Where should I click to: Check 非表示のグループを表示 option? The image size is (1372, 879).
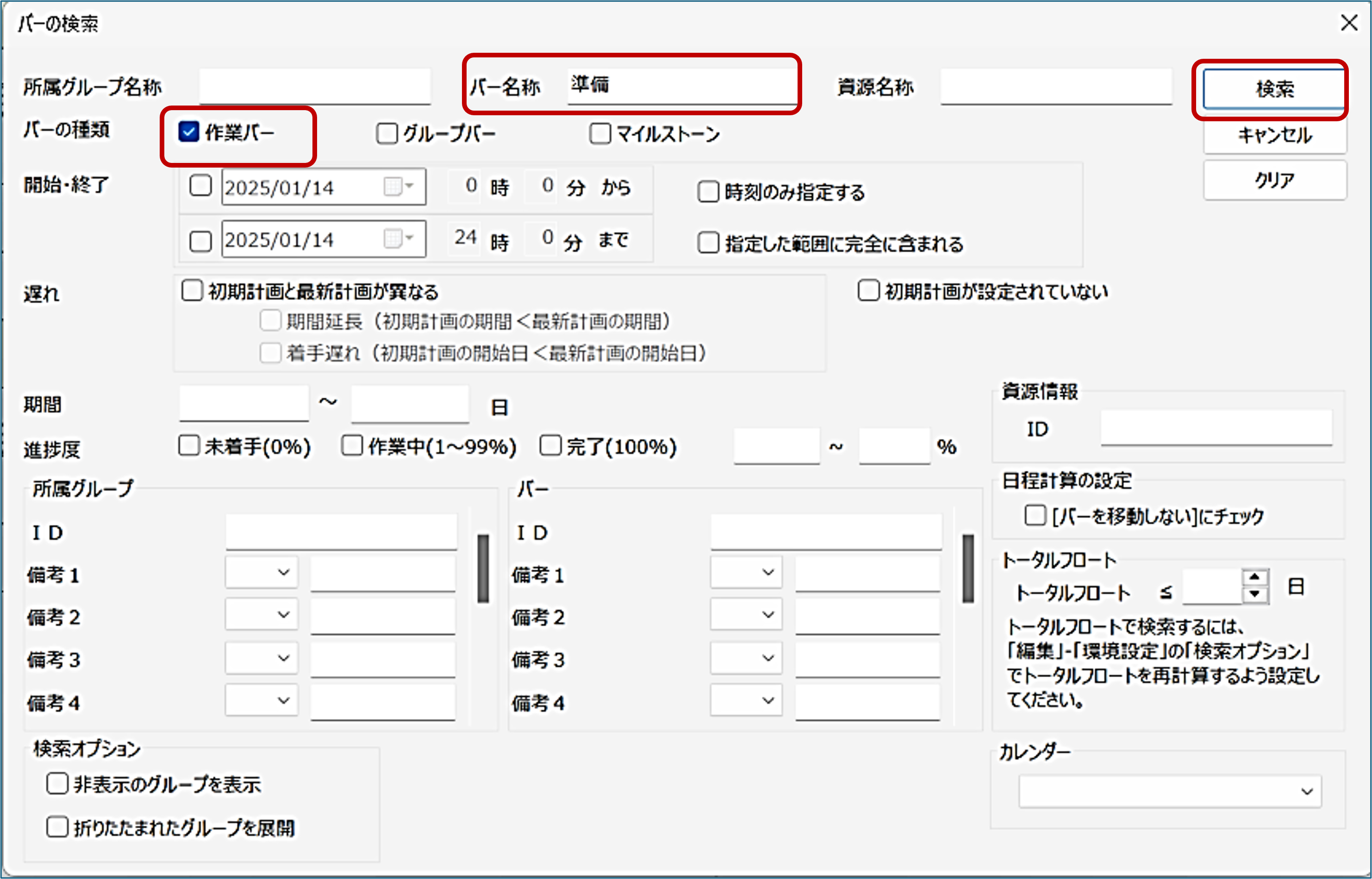pos(57,784)
